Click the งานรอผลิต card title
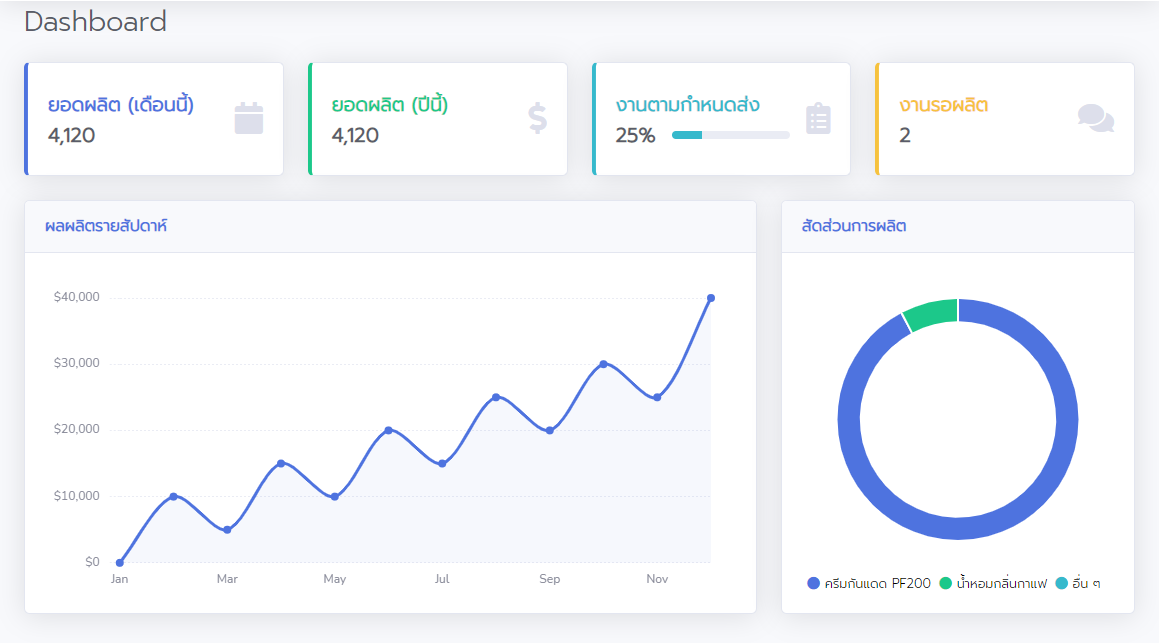Viewport: 1159px width, 643px height. (x=943, y=105)
